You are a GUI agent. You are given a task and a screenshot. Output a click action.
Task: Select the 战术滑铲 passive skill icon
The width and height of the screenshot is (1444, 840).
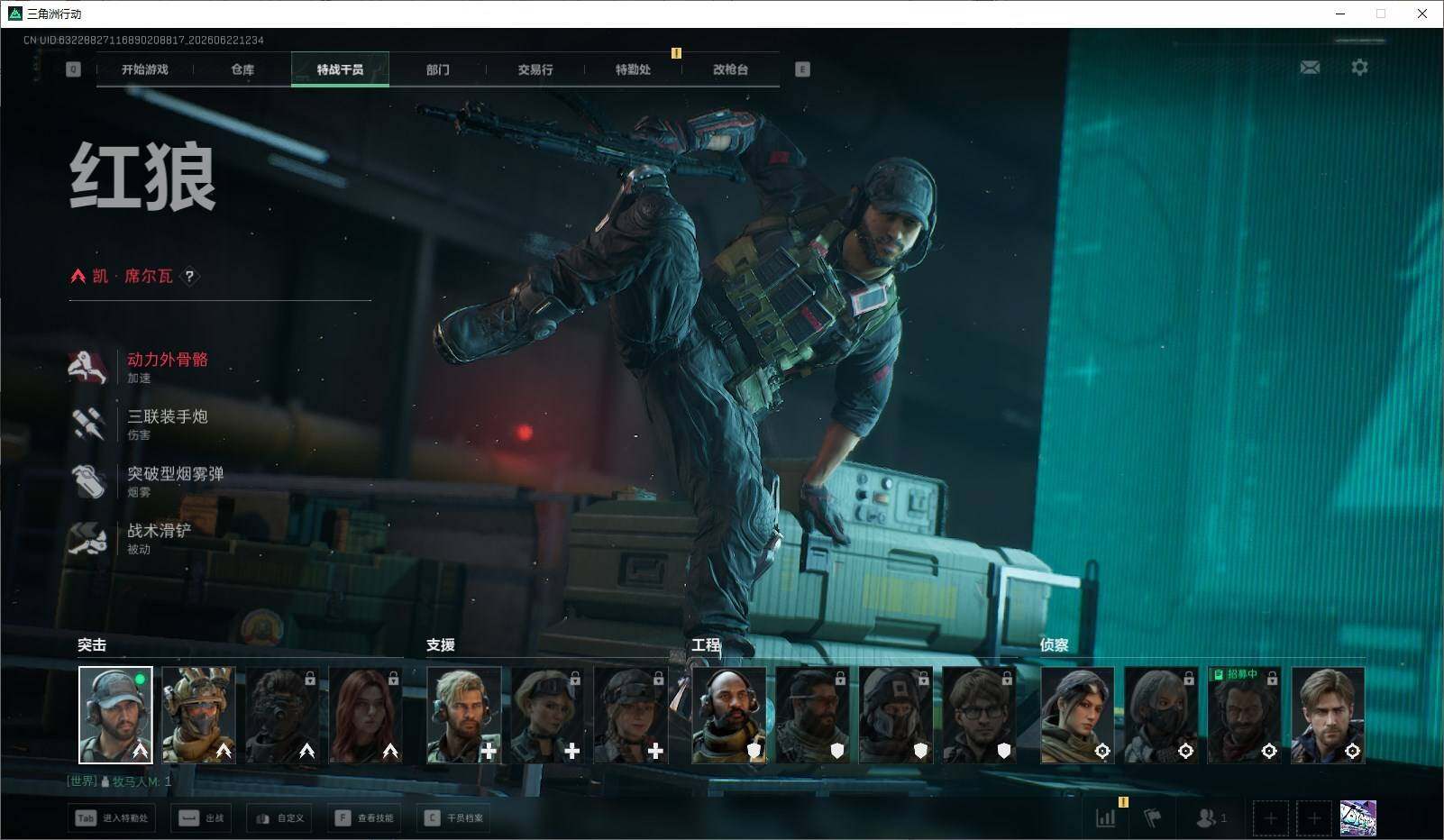(x=88, y=538)
